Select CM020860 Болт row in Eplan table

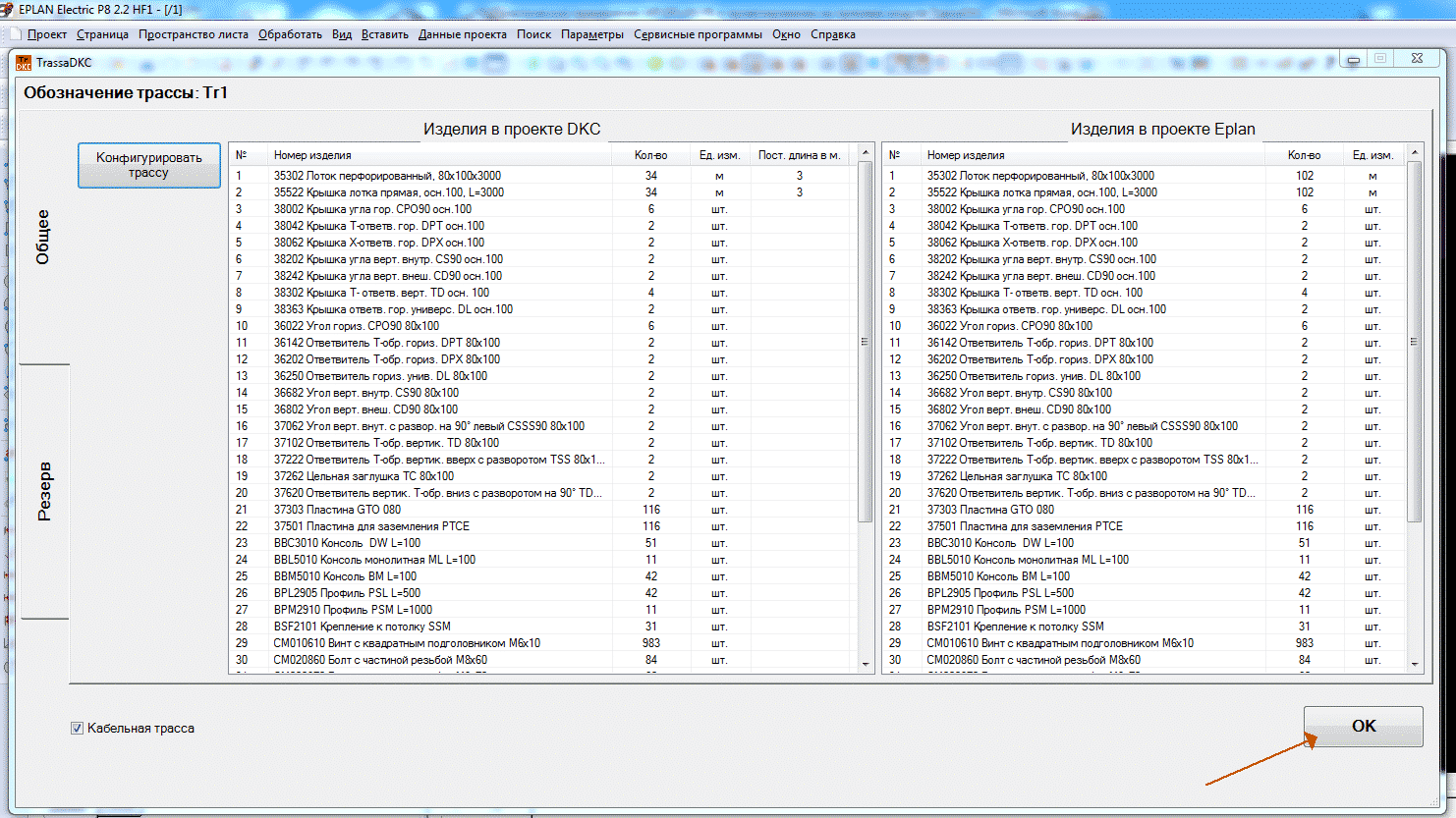pyautogui.click(x=1145, y=660)
